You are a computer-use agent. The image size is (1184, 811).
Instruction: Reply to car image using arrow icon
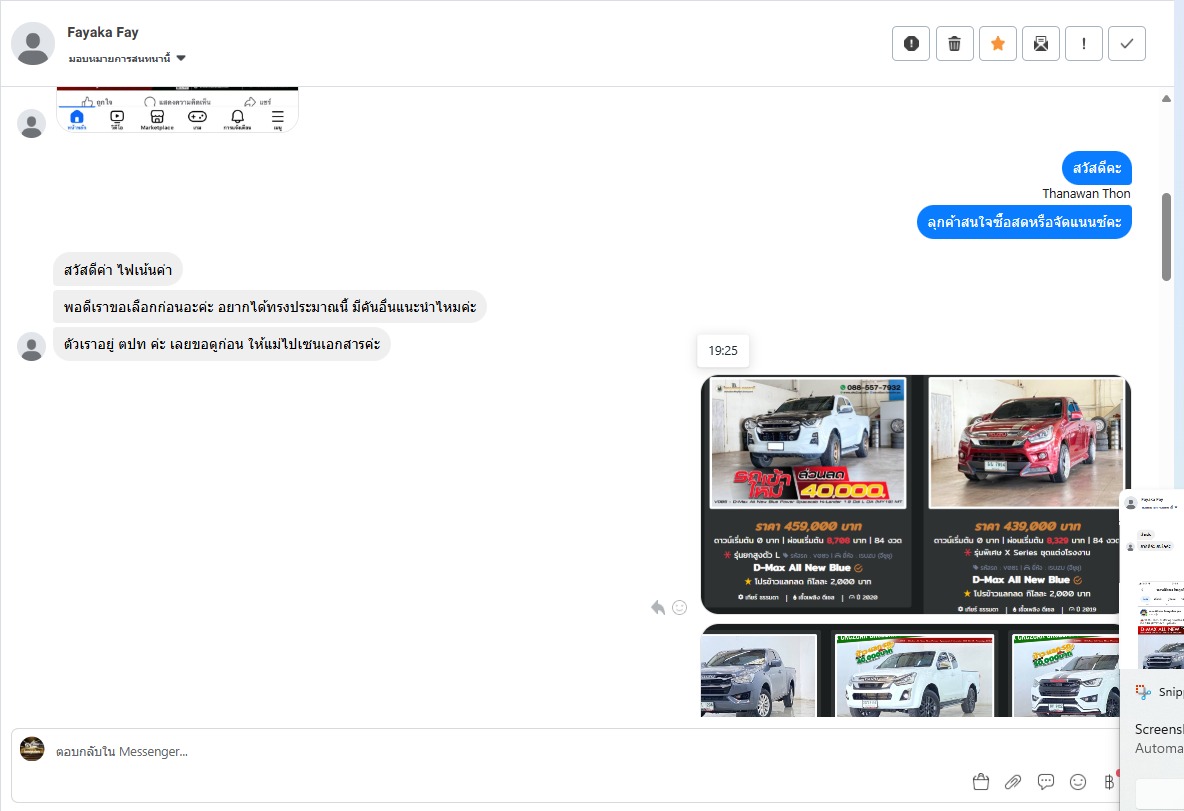(x=658, y=607)
